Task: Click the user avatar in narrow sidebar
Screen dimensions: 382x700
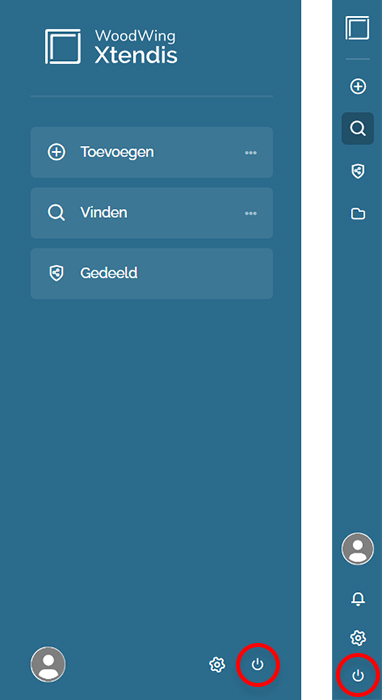Action: coord(357,549)
